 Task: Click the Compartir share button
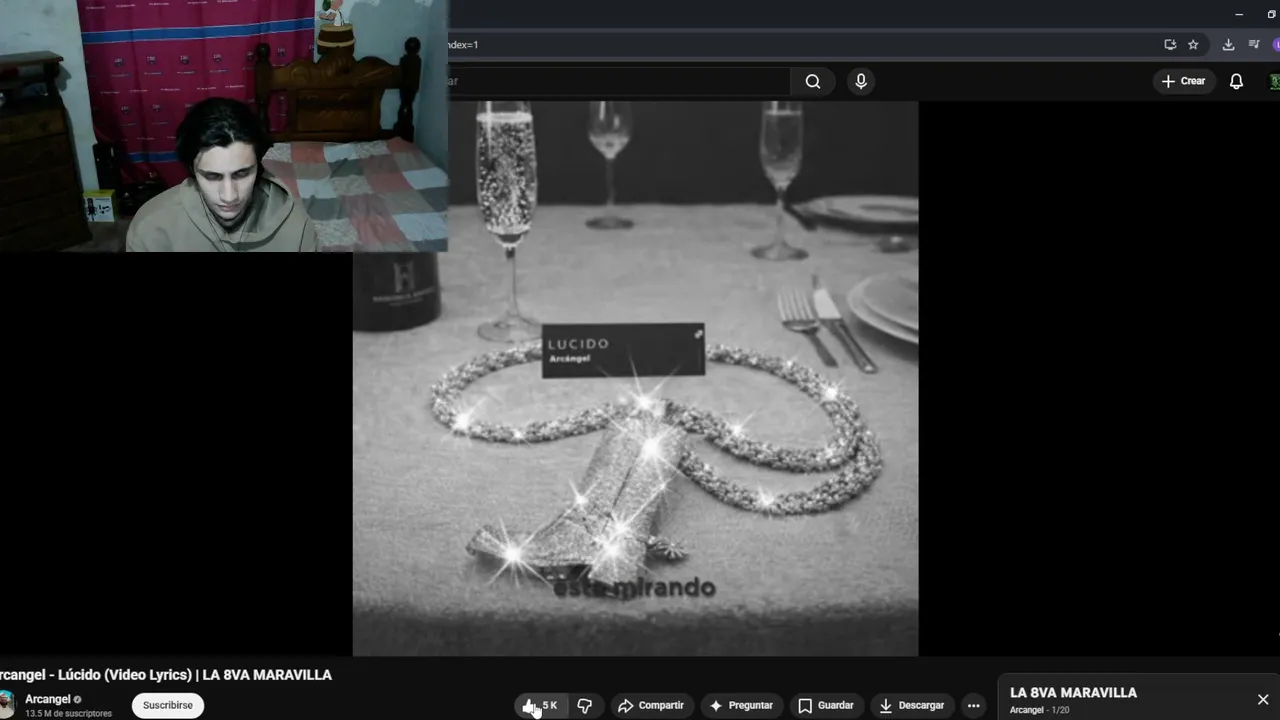(651, 705)
